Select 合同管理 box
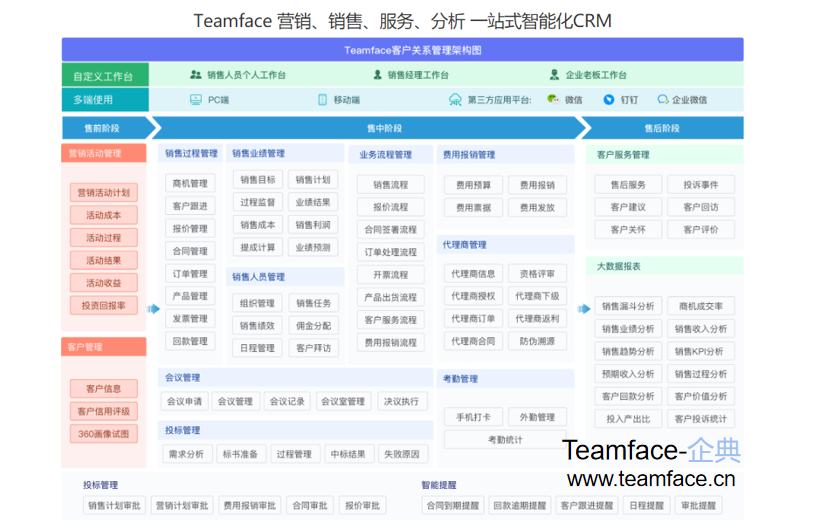816x529 pixels. pos(190,251)
